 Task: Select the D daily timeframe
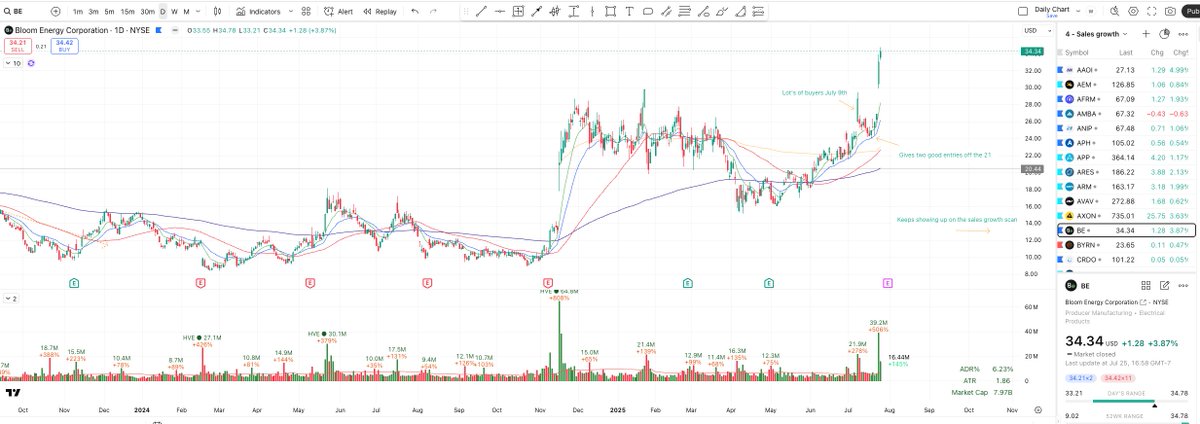163,11
